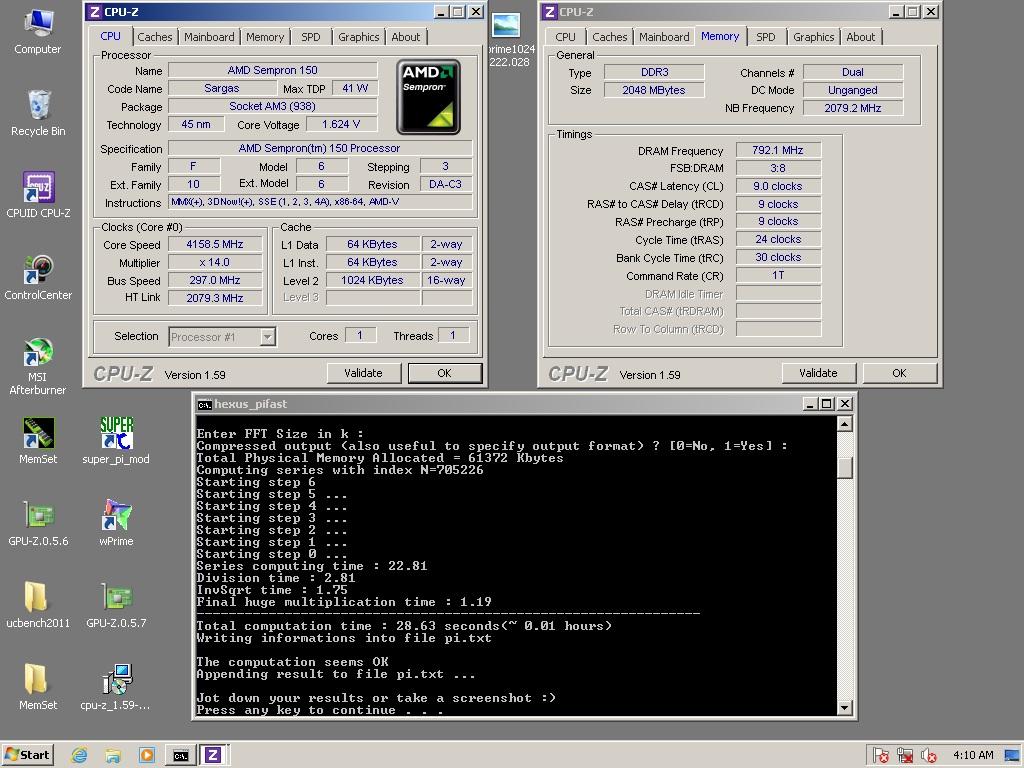Launch Windows Media Player from taskbar

pyautogui.click(x=147, y=756)
